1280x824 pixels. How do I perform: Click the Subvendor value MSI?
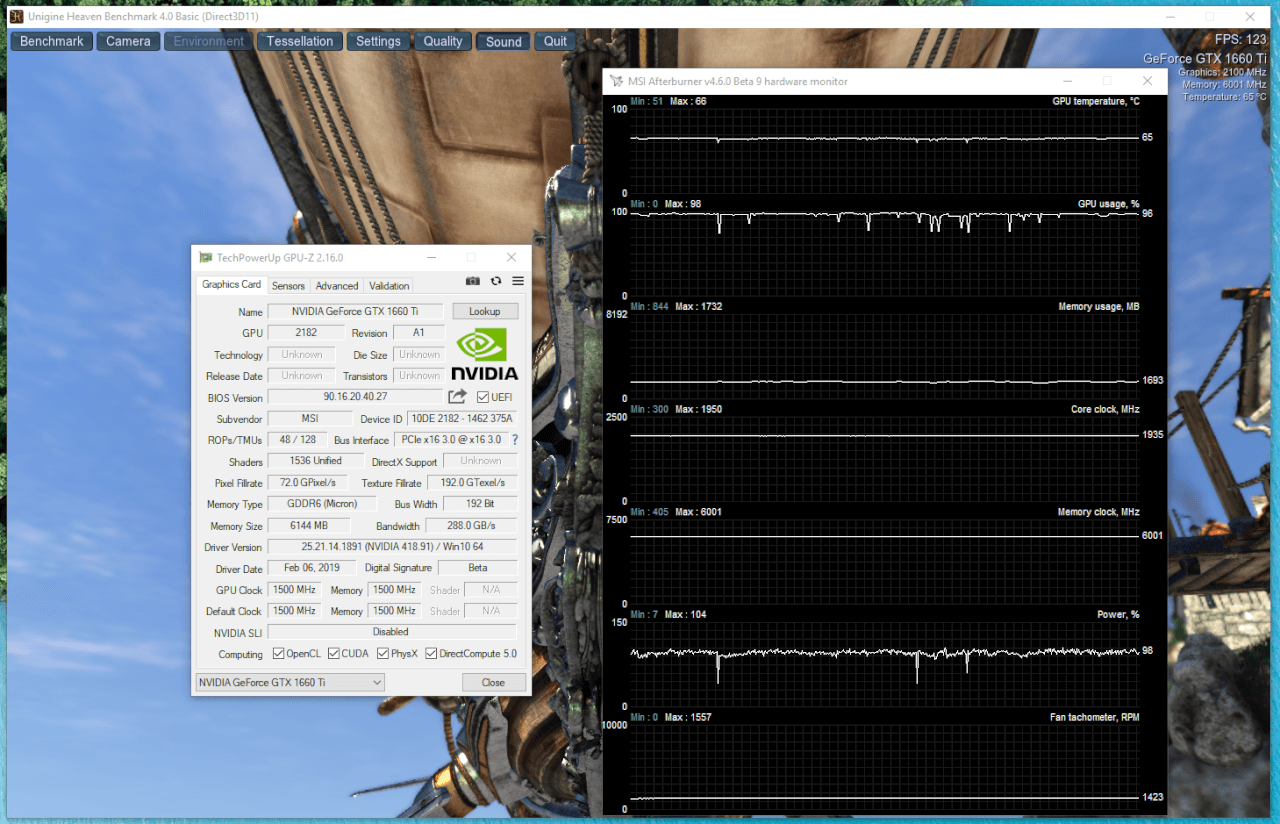click(309, 419)
